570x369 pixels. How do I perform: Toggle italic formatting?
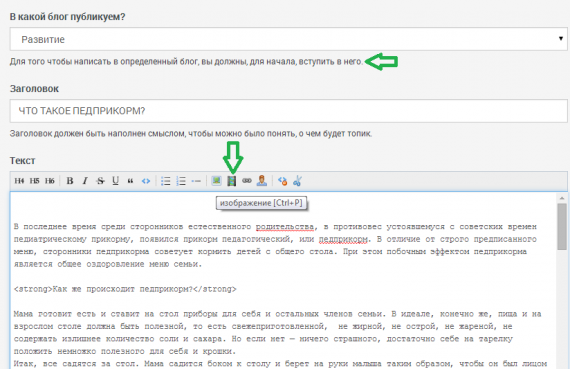pyautogui.click(x=85, y=181)
